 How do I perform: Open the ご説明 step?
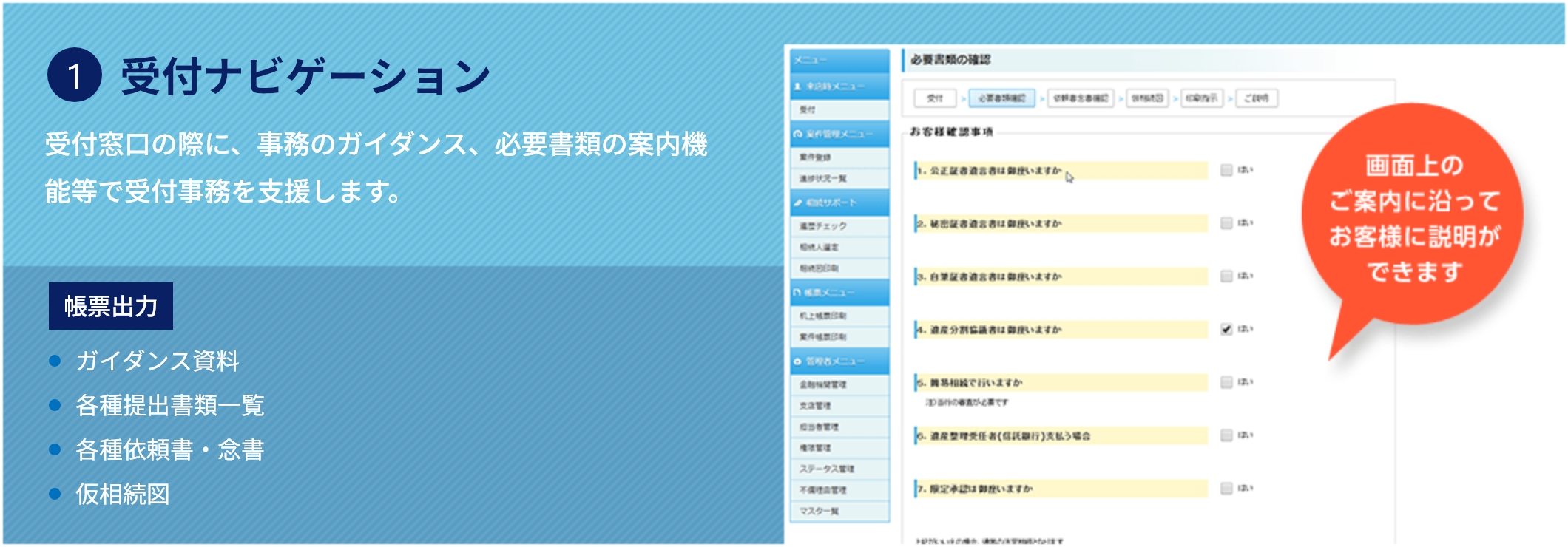point(1257,98)
